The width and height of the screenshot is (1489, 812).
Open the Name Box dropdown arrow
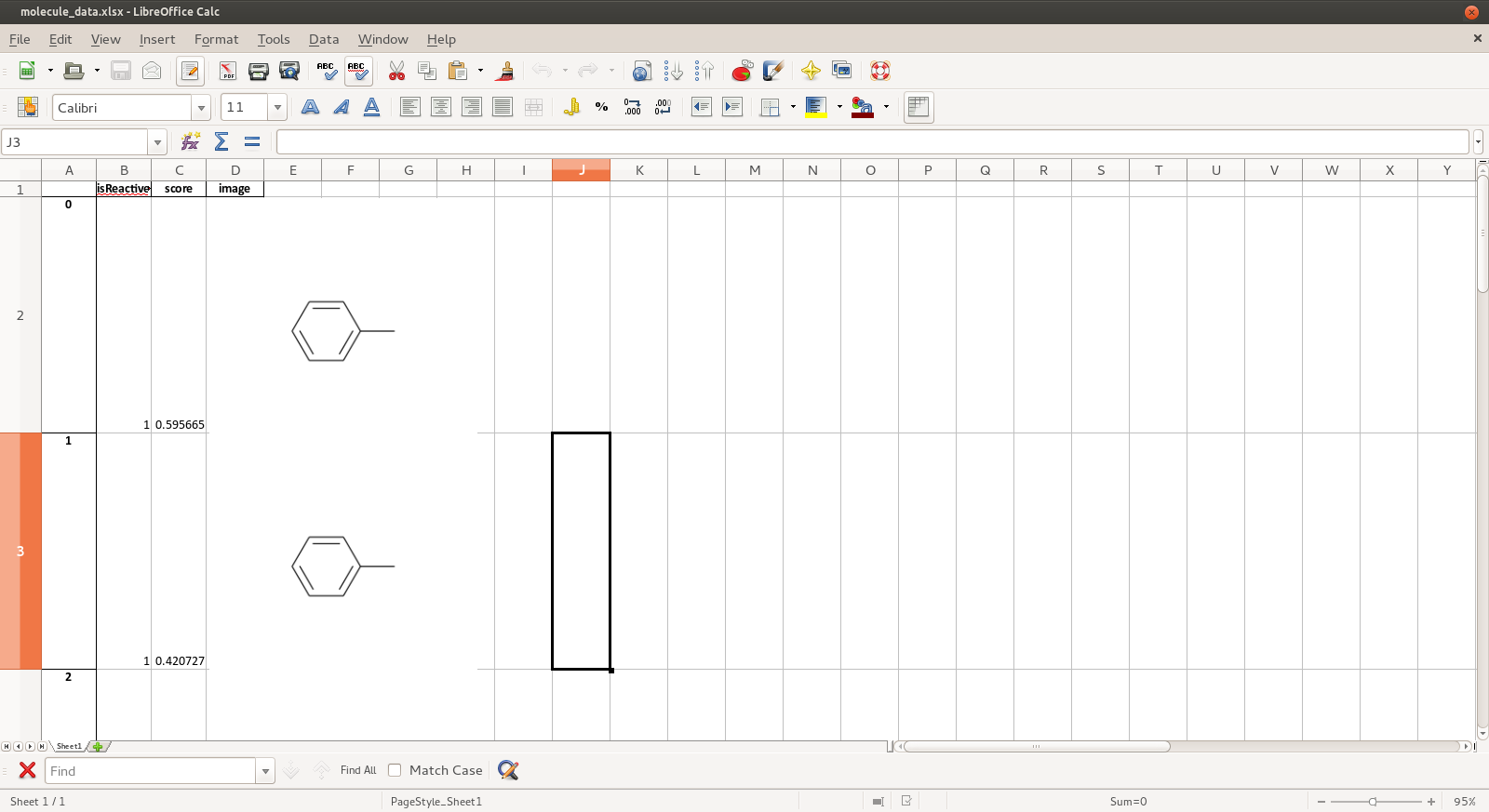[157, 142]
